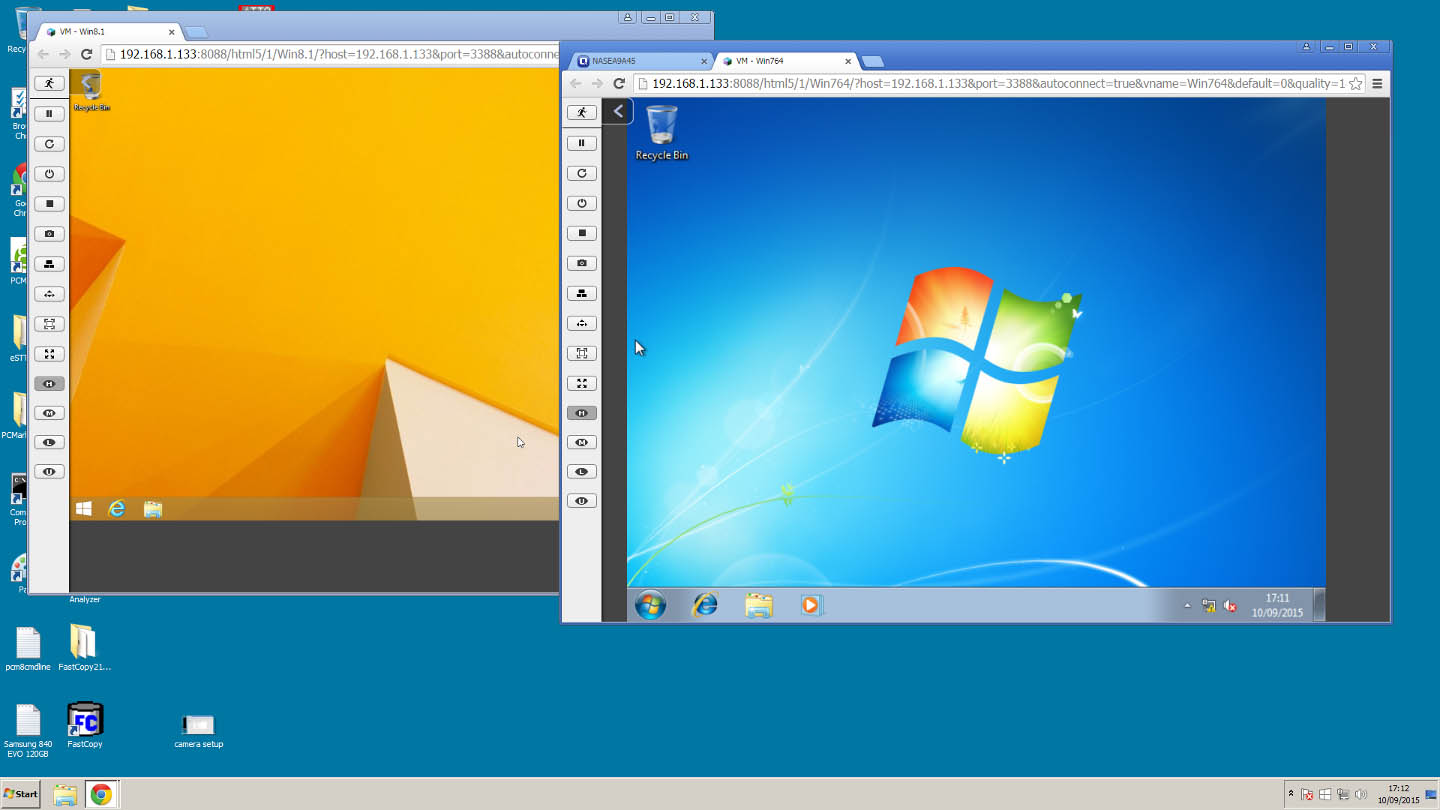Image resolution: width=1440 pixels, height=810 pixels.
Task: Select the VM - Win8.1 tab
Action: (x=110, y=32)
